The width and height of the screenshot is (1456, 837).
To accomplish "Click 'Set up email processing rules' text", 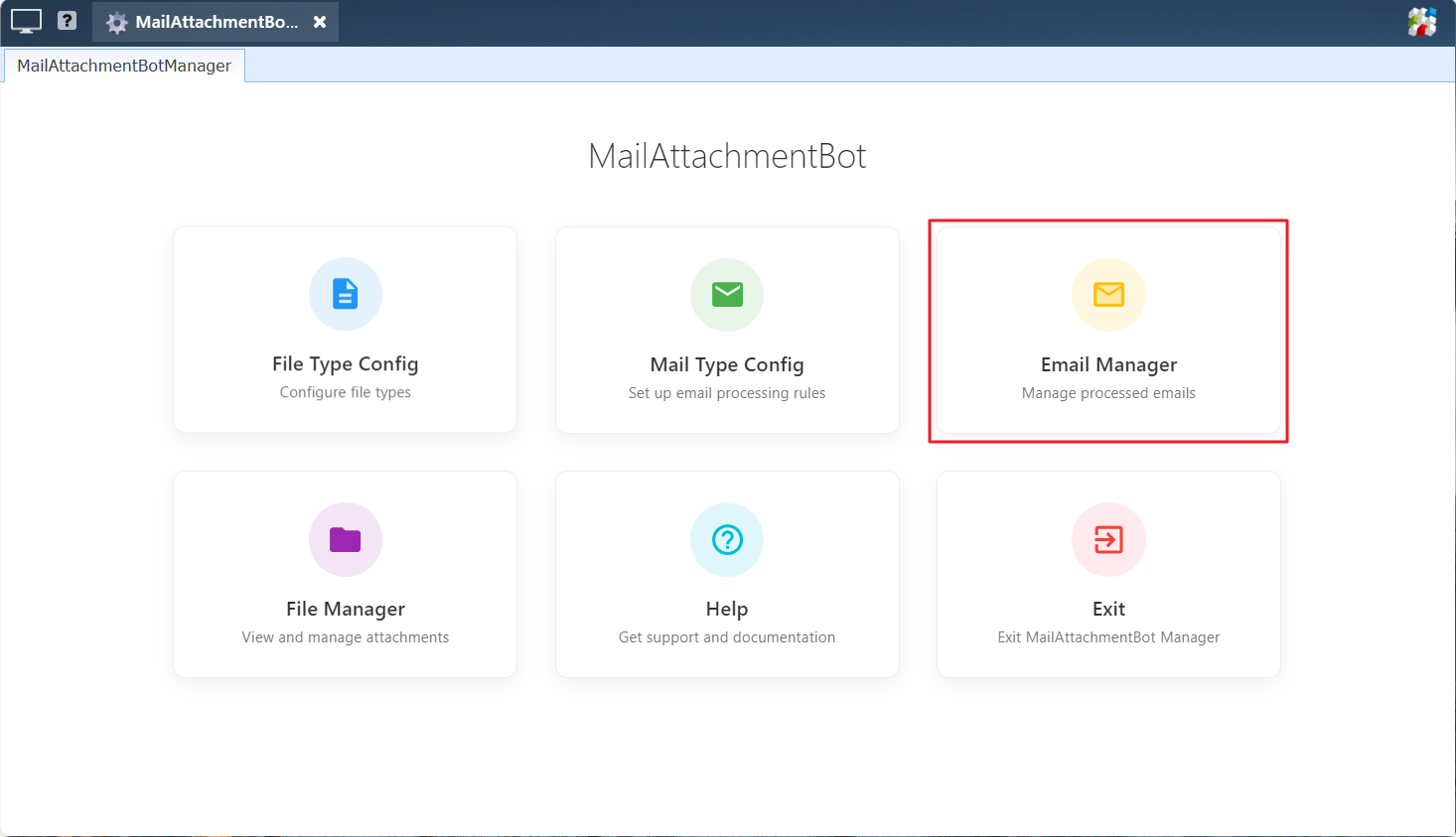I will (727, 393).
